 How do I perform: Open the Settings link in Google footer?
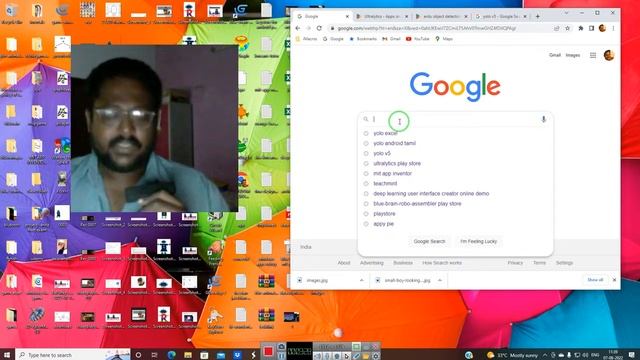point(564,263)
